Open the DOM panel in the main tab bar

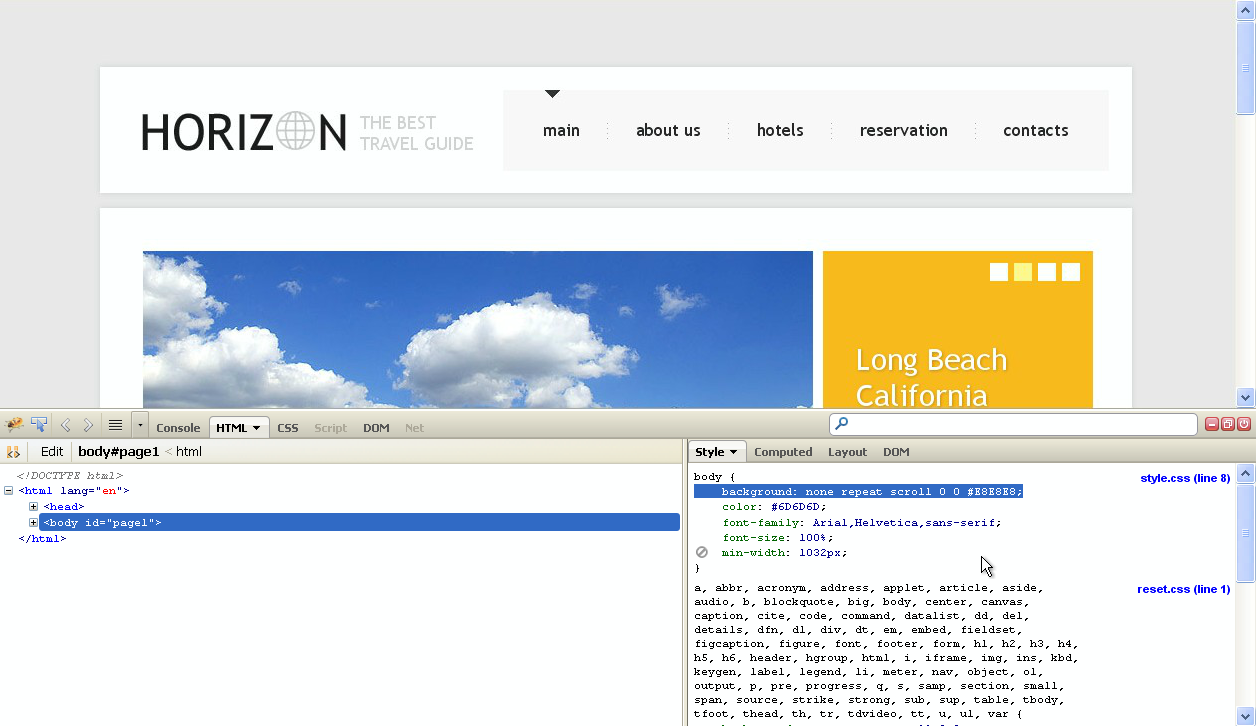376,428
